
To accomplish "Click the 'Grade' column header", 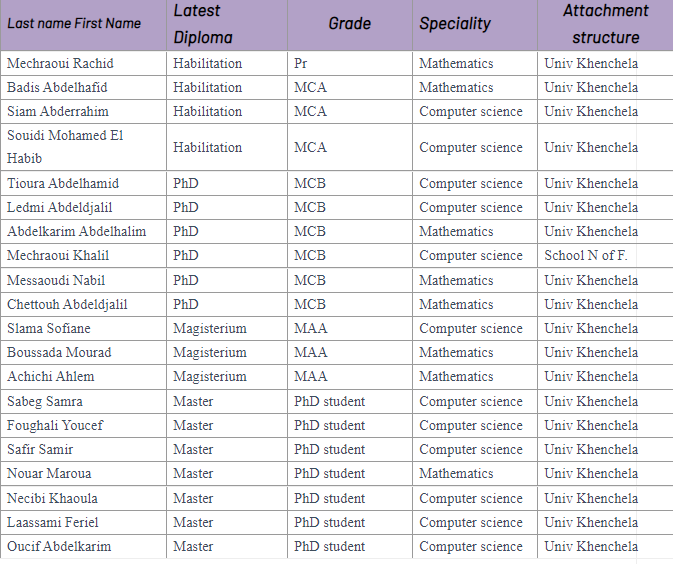I will 349,23.
